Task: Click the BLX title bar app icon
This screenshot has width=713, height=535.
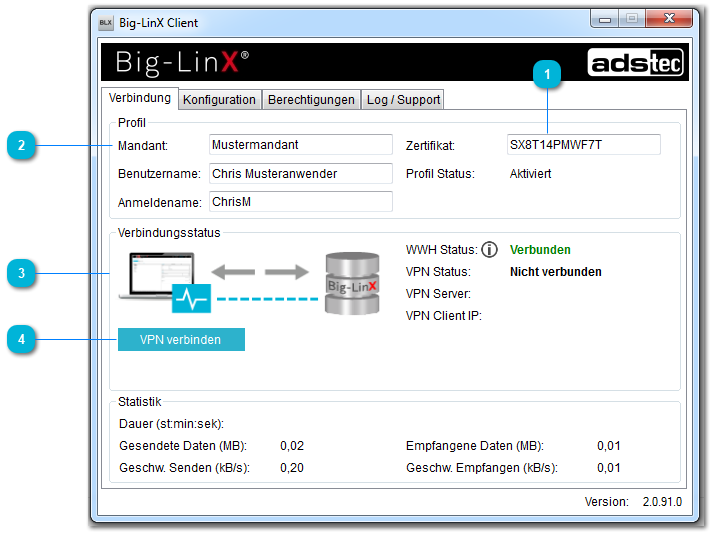Action: point(105,23)
